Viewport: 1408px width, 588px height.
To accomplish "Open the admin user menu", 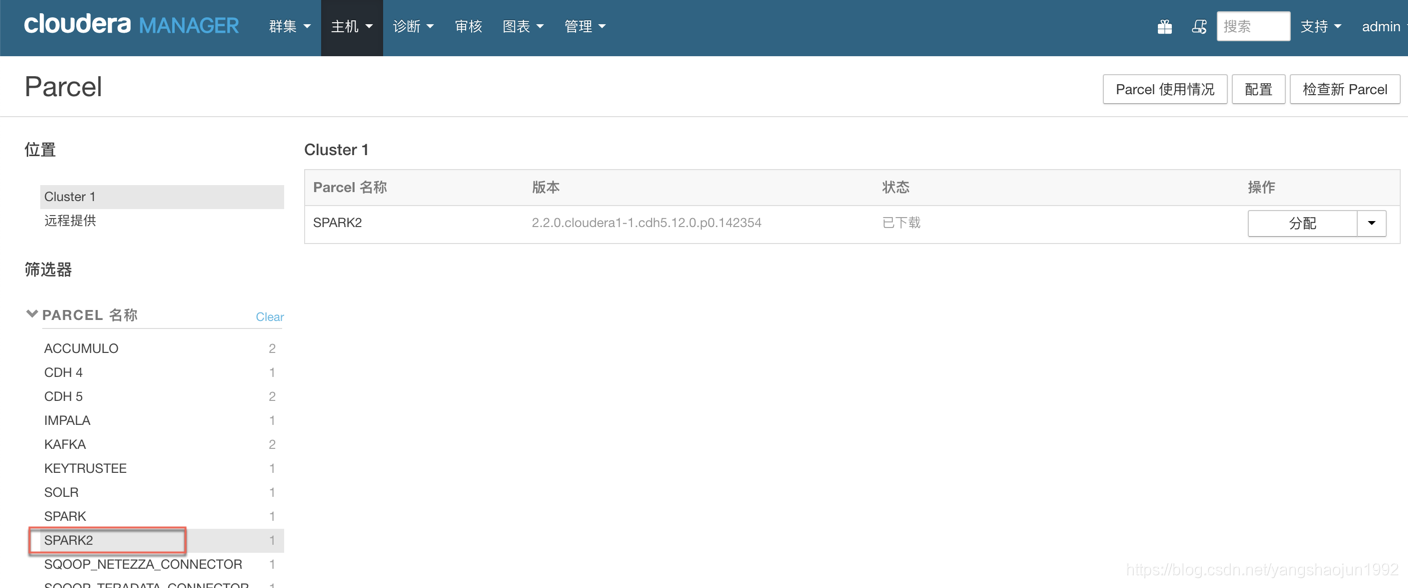I will [1385, 27].
